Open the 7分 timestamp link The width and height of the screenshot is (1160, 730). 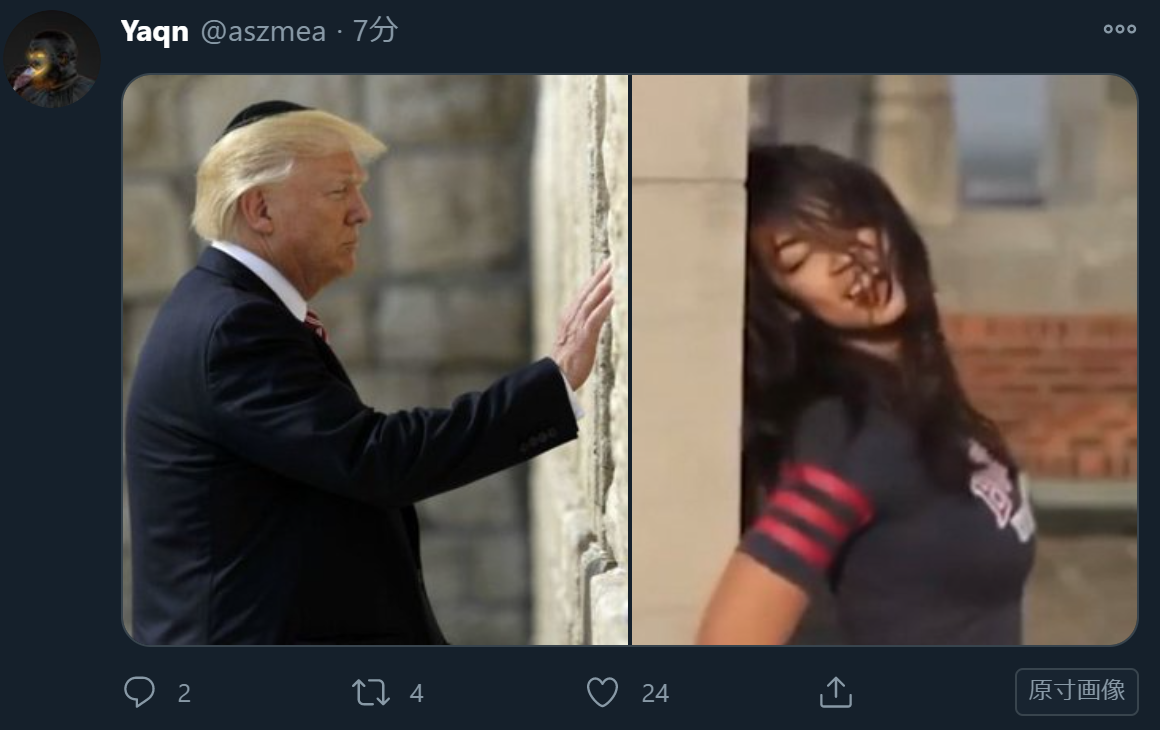tap(375, 30)
